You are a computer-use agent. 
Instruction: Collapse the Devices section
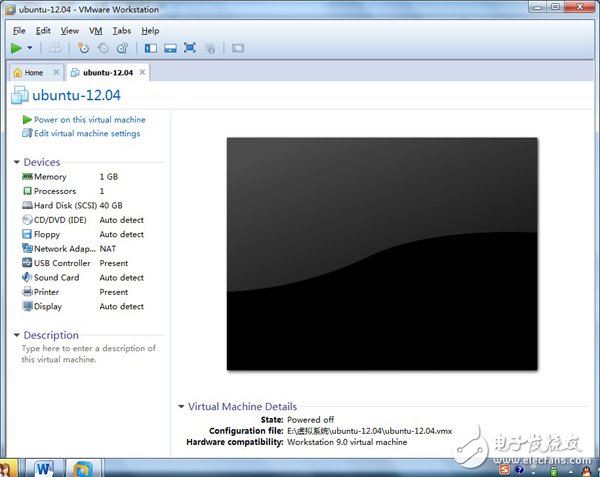tap(17, 162)
